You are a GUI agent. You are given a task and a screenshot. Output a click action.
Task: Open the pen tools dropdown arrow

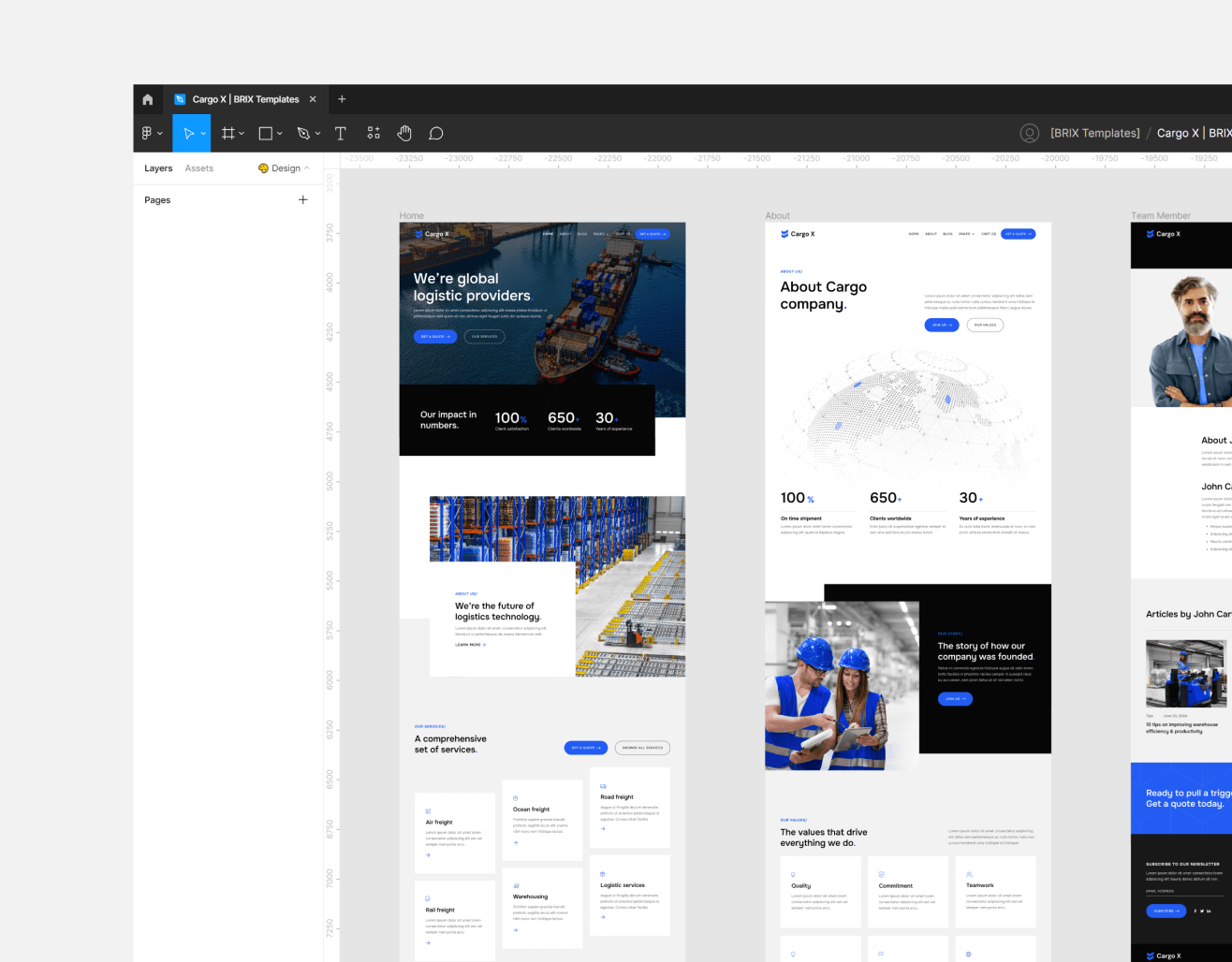pyautogui.click(x=316, y=133)
